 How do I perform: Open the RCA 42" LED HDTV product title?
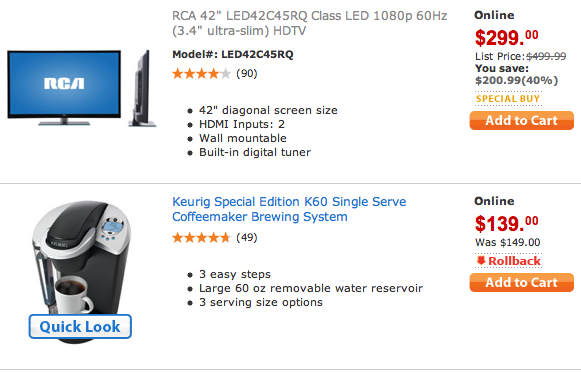click(309, 23)
